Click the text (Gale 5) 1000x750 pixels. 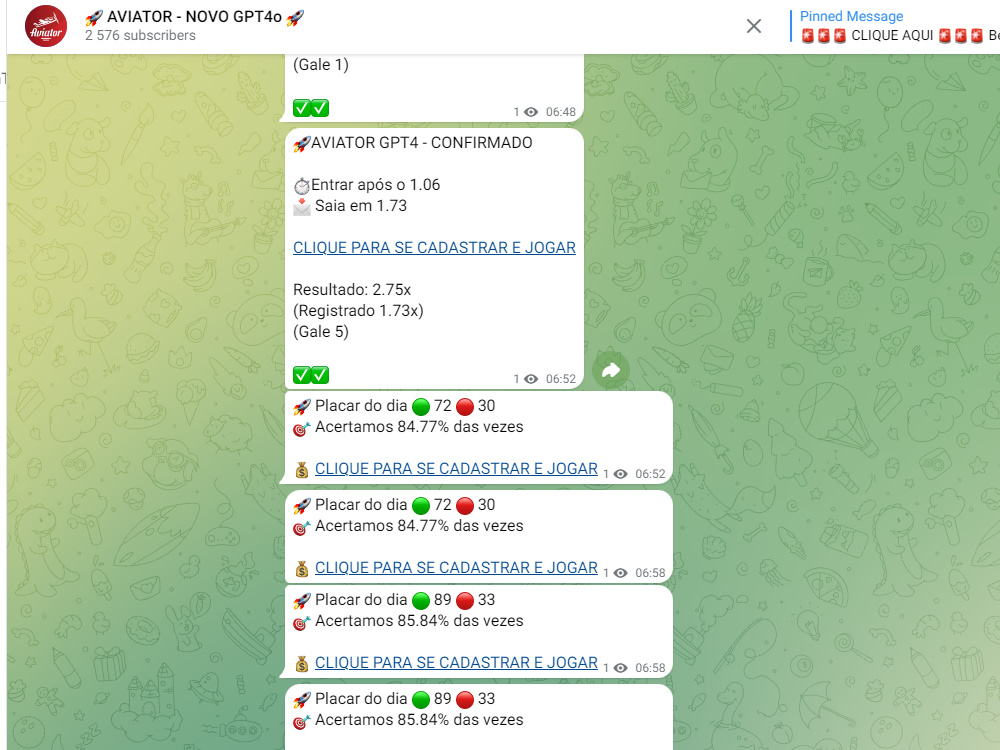[x=321, y=332]
